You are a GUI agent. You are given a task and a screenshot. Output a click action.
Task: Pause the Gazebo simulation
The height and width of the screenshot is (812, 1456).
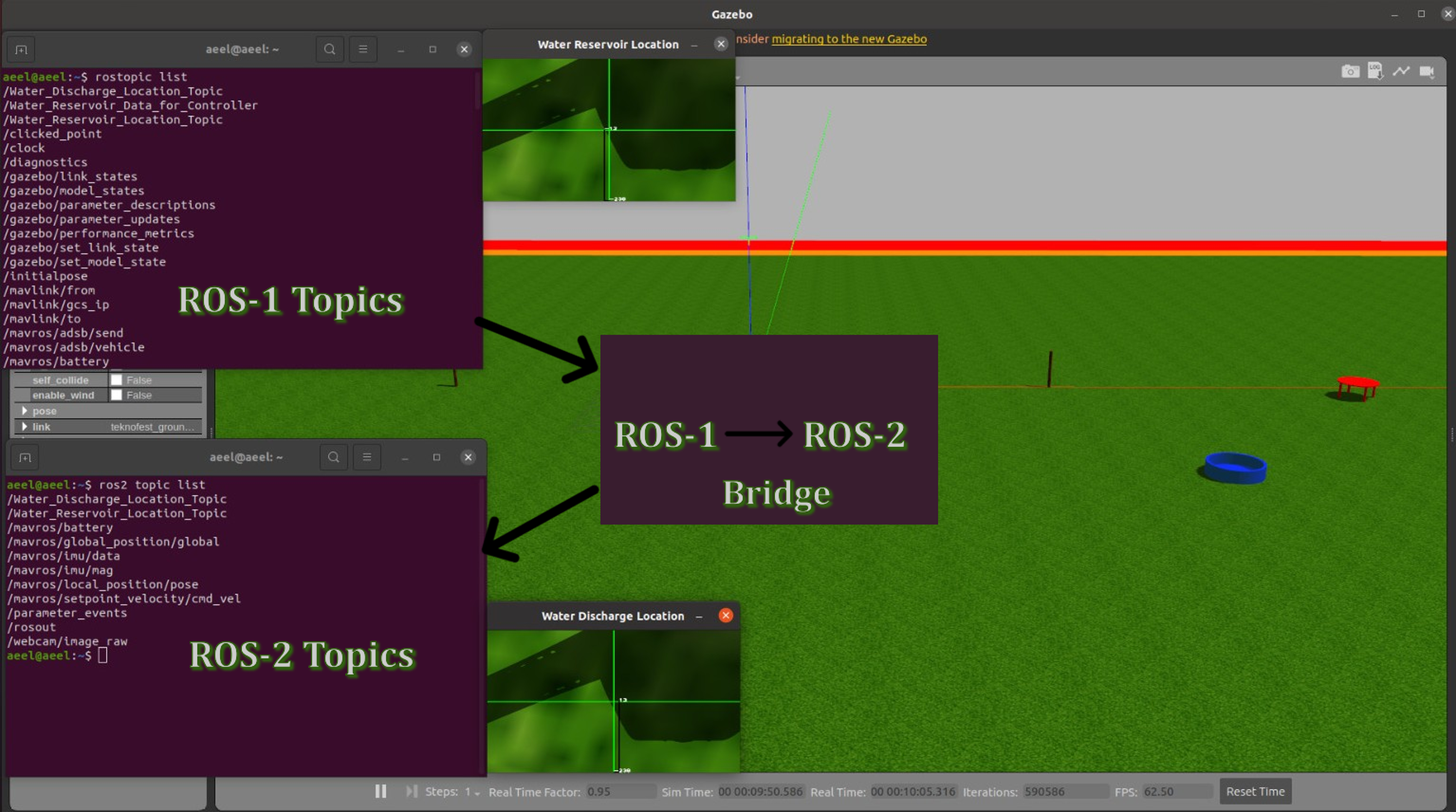[x=381, y=791]
